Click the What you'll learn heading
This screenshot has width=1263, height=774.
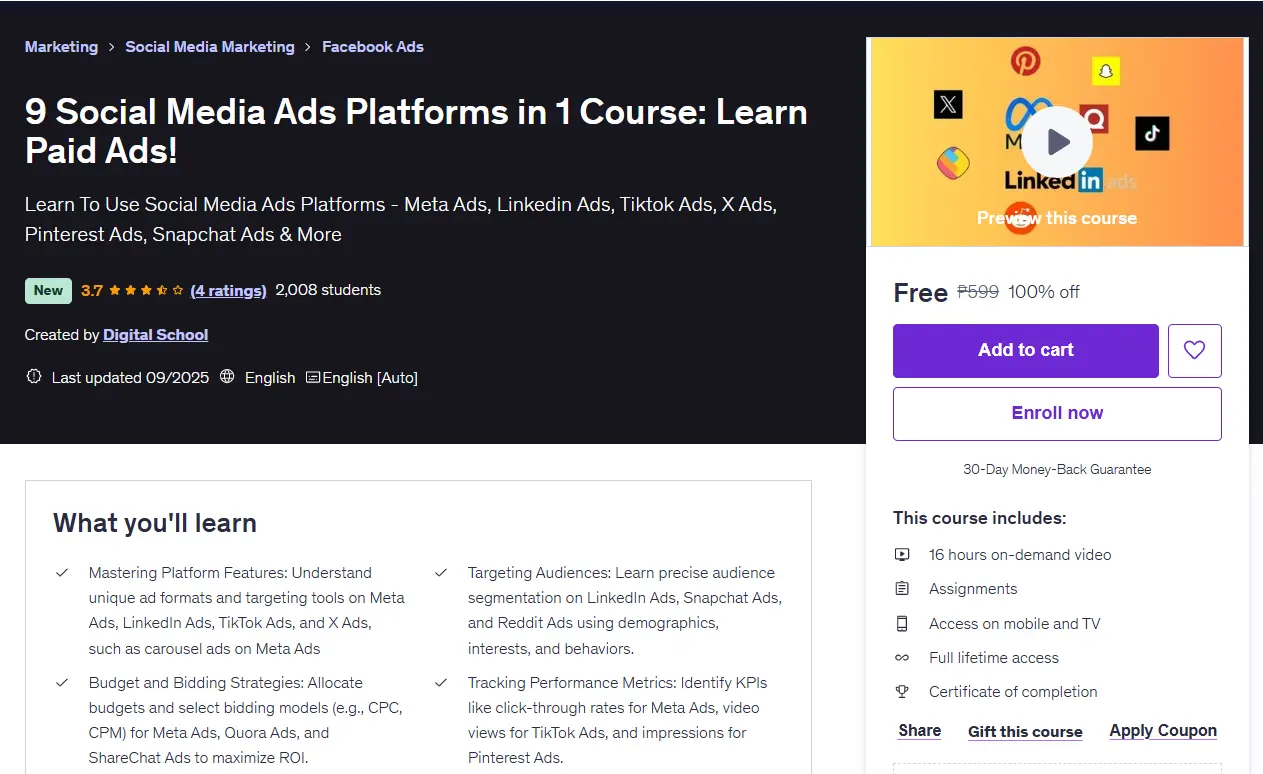[155, 523]
